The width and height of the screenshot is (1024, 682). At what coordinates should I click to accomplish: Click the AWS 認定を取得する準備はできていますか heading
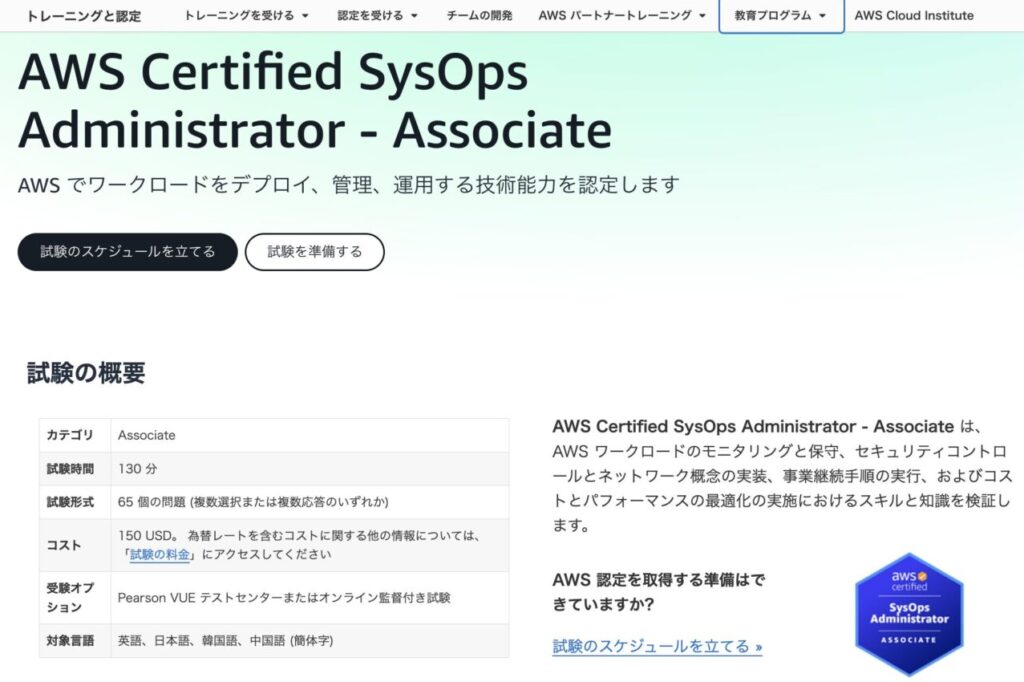click(659, 592)
